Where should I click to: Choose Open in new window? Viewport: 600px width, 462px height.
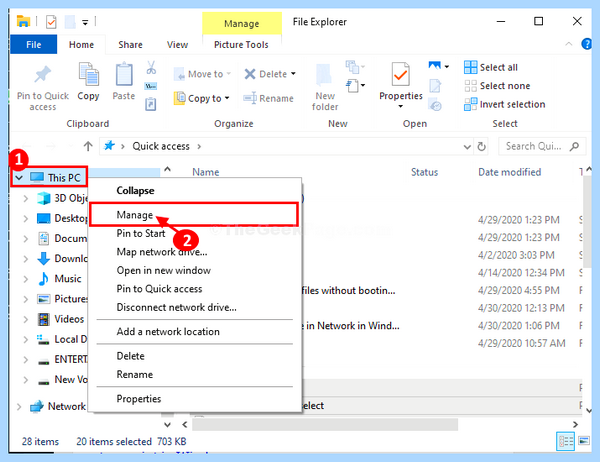click(x=193, y=270)
